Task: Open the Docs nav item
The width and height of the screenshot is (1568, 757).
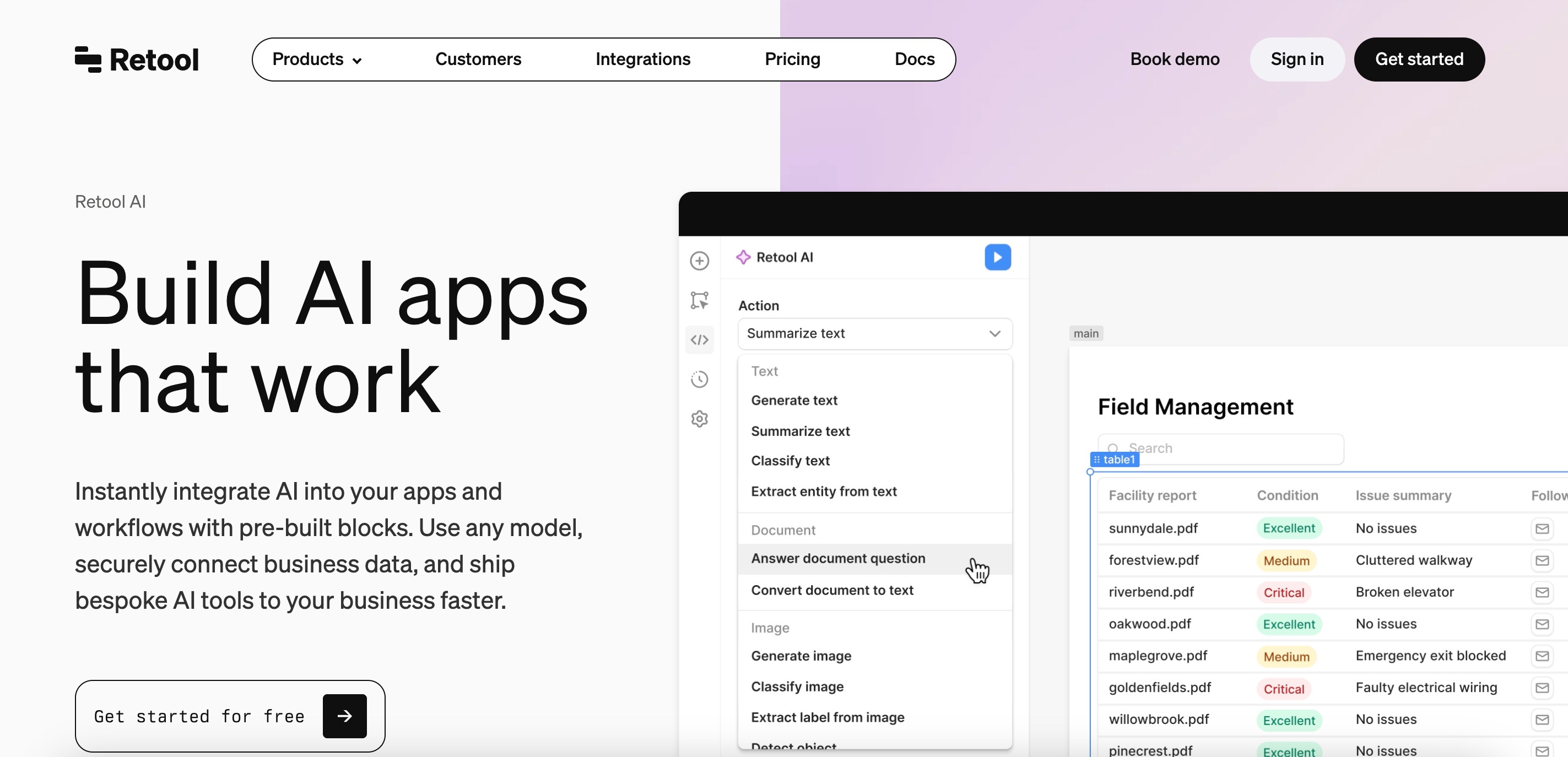Action: pos(915,59)
